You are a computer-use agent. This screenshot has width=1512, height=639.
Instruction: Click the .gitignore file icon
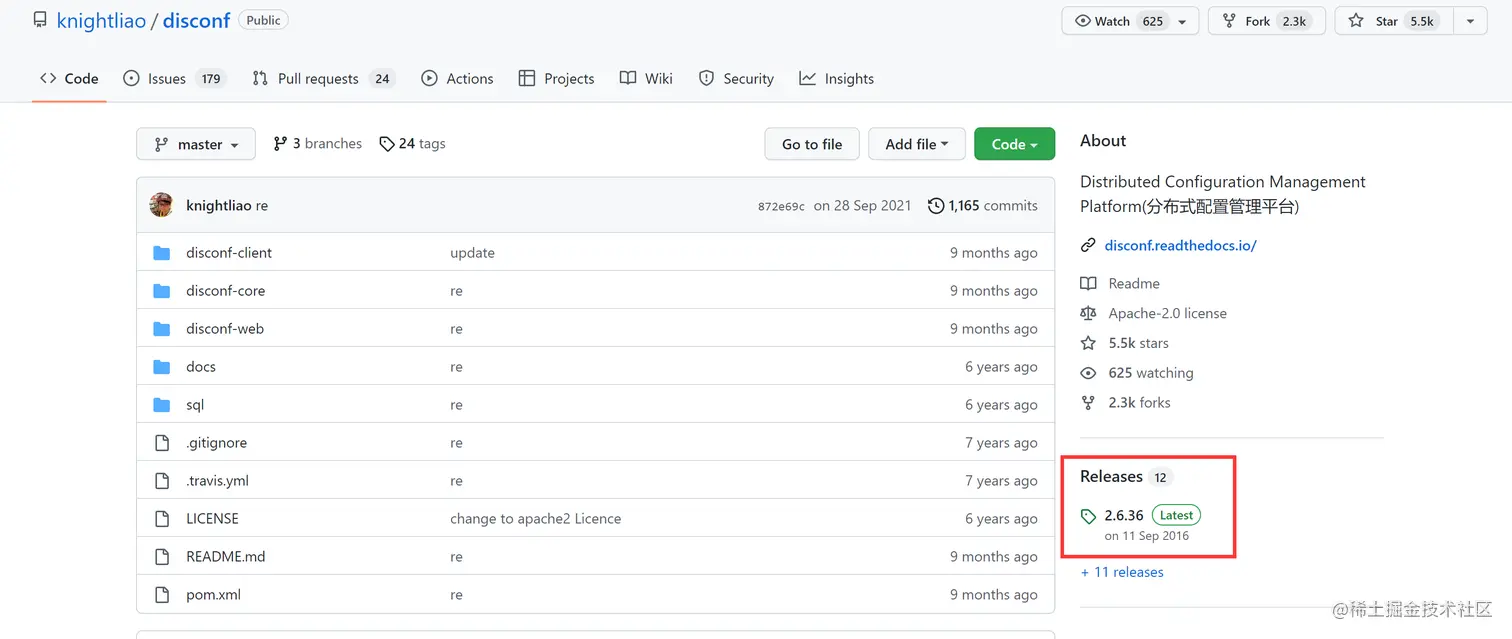162,443
